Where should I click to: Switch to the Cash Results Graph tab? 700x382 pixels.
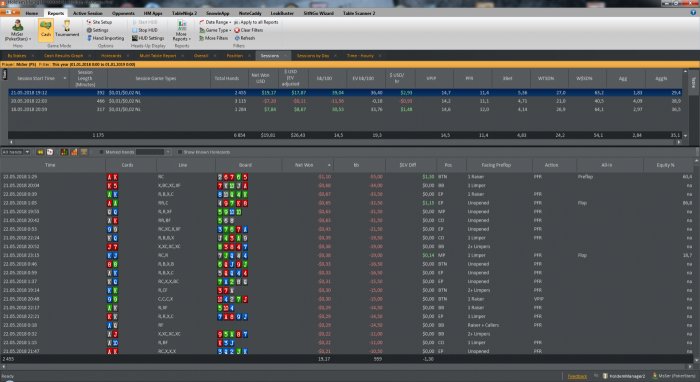click(x=63, y=56)
